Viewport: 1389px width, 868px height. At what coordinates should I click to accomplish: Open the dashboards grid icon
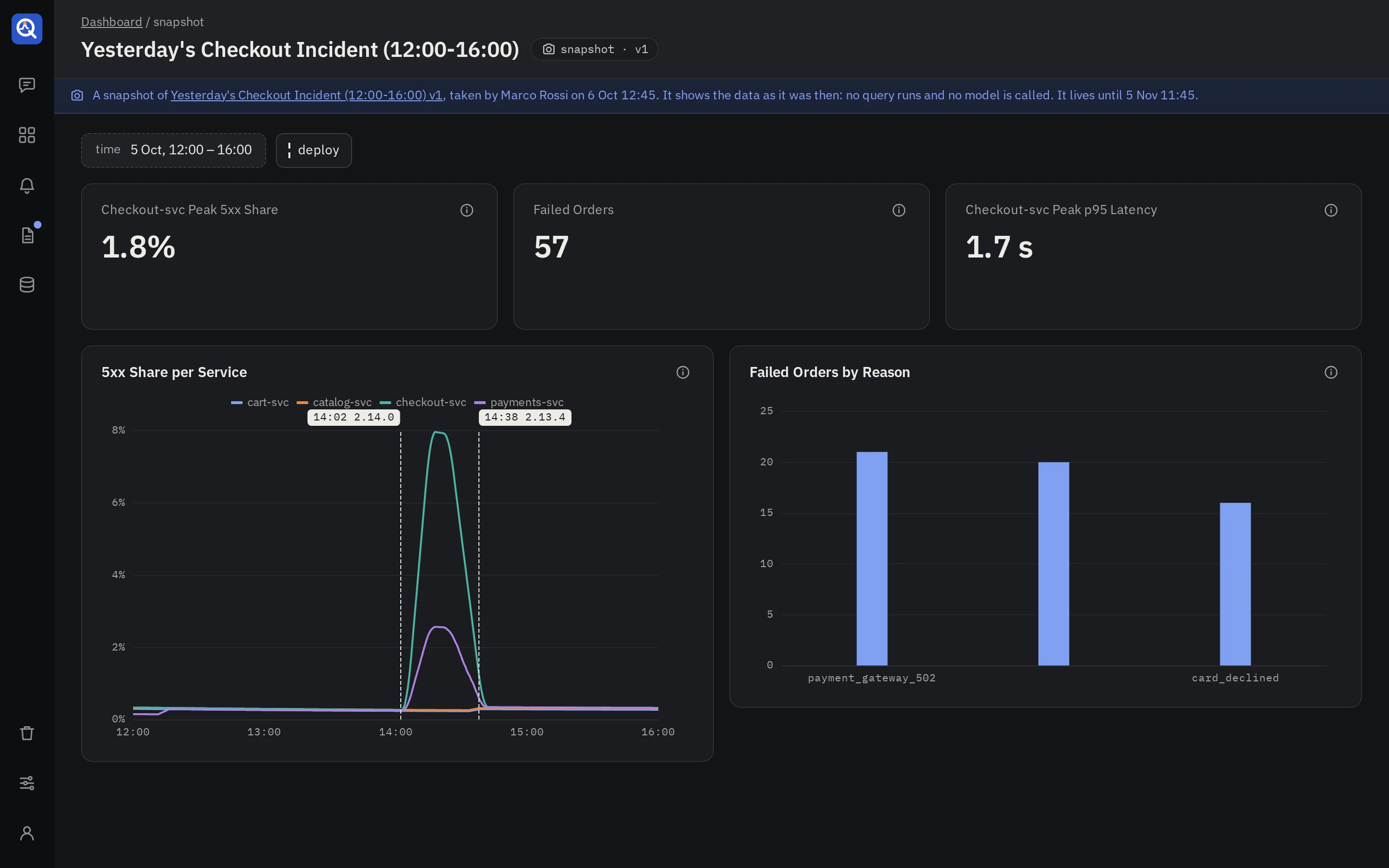(x=27, y=135)
